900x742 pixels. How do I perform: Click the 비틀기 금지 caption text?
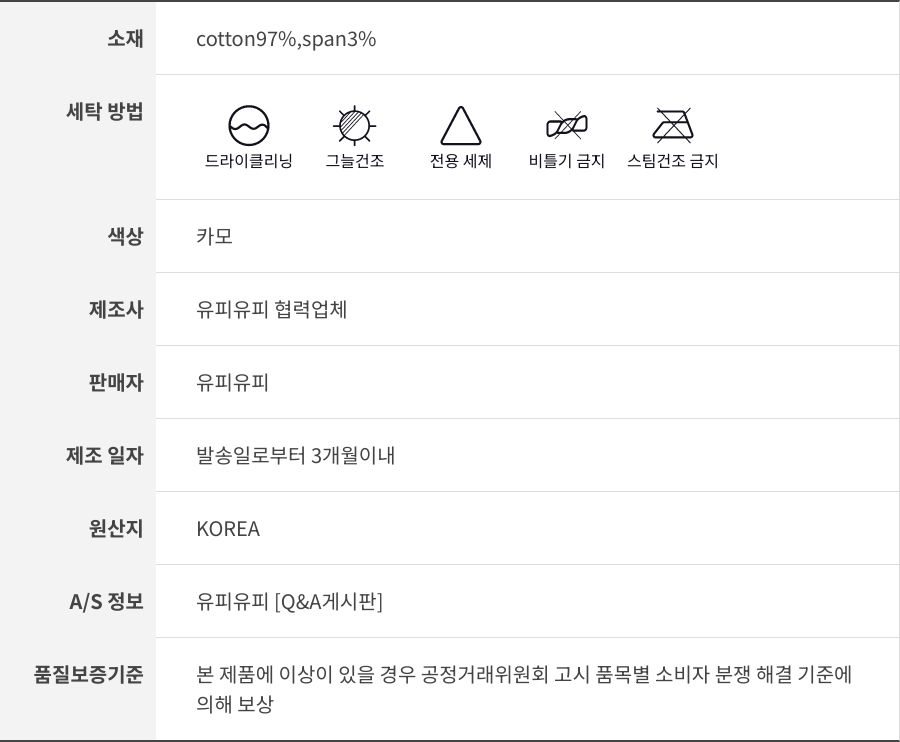pyautogui.click(x=566, y=161)
